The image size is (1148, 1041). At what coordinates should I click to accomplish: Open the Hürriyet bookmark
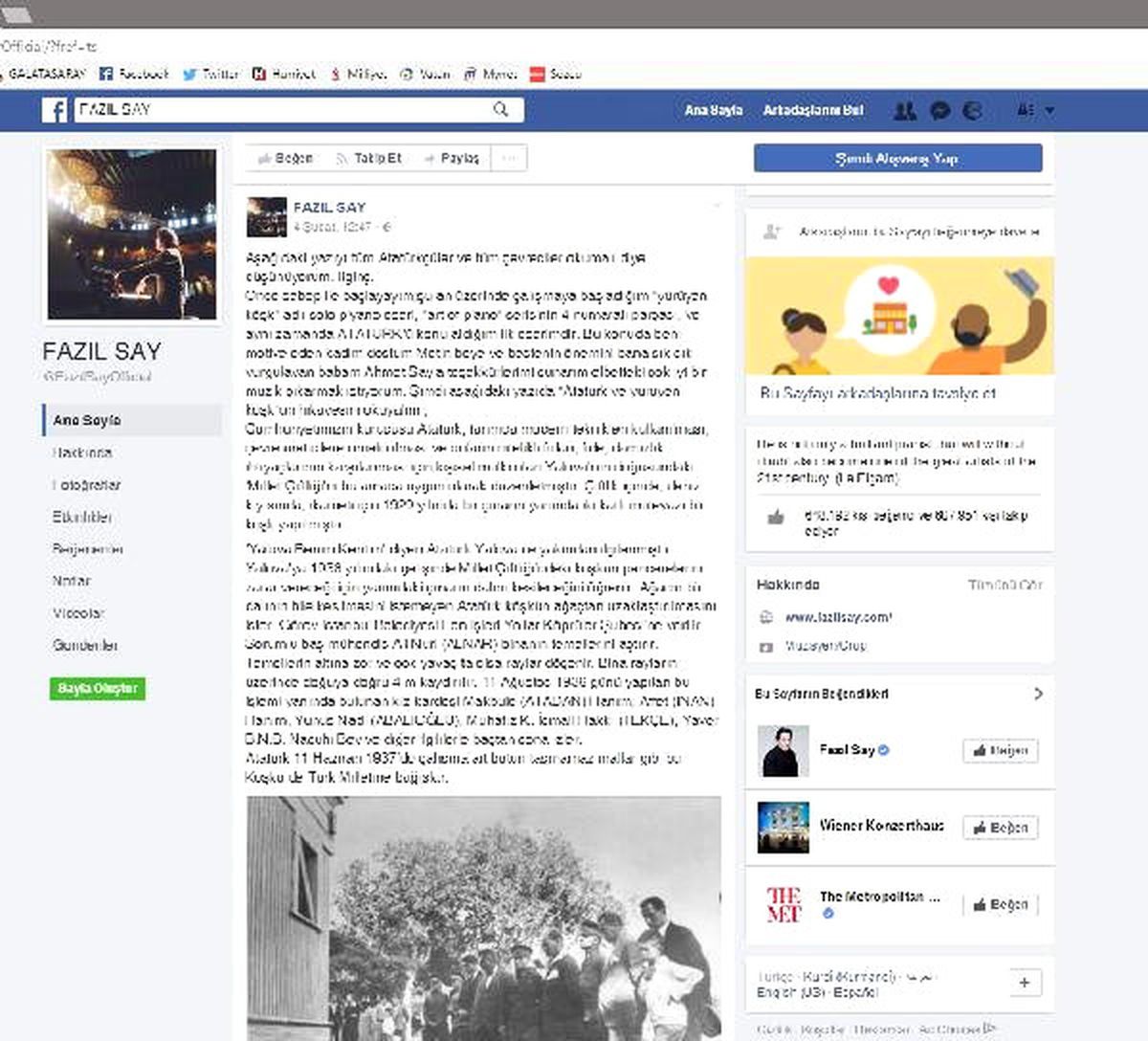click(284, 74)
